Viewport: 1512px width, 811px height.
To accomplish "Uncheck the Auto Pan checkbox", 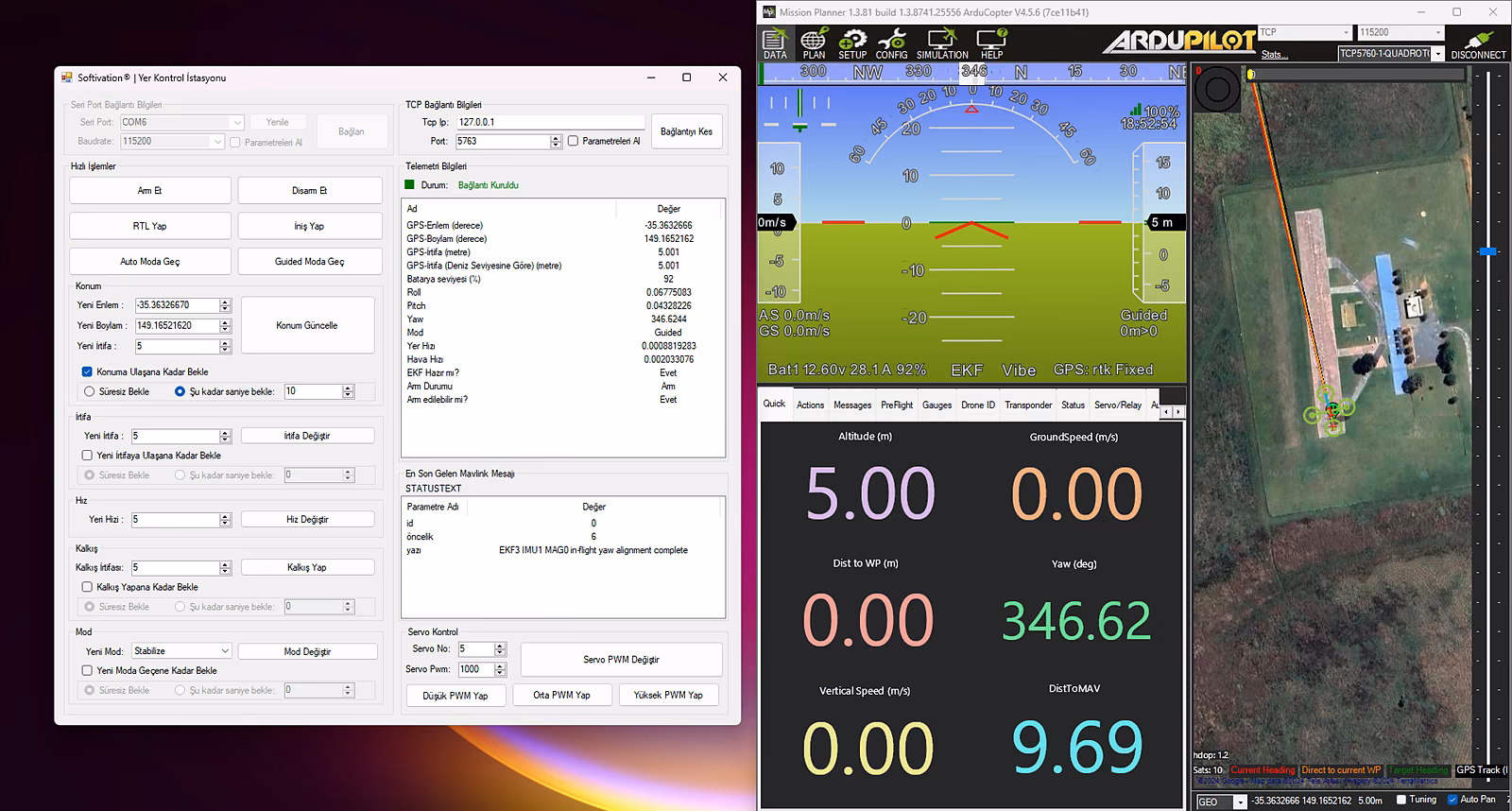I will click(1452, 800).
